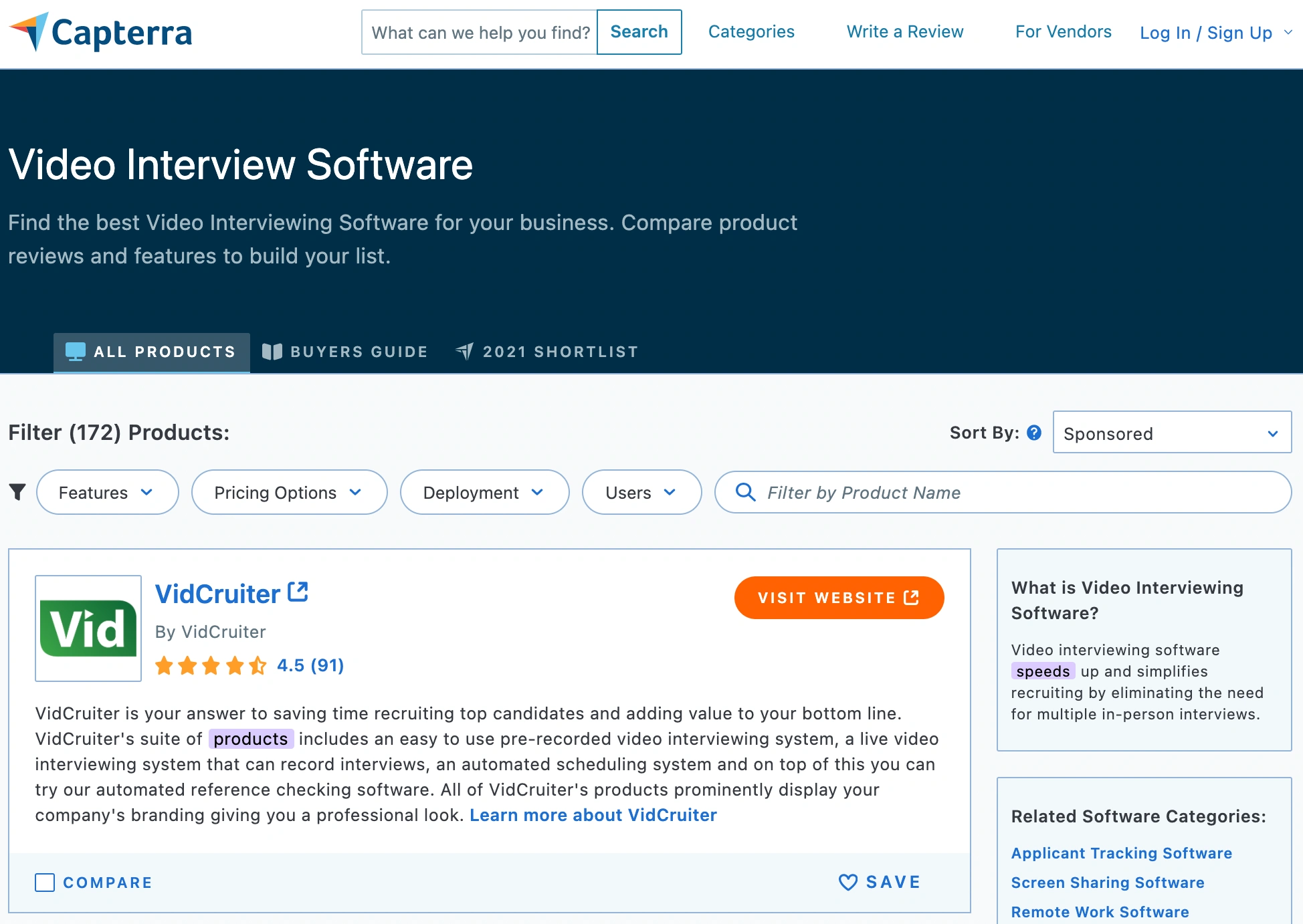This screenshot has height=924, width=1303.
Task: Click the Filter by Product Name field
Action: tap(1003, 492)
